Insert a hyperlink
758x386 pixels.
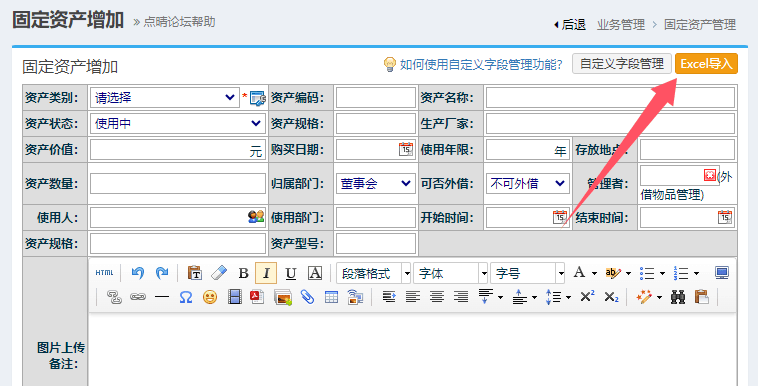138,297
